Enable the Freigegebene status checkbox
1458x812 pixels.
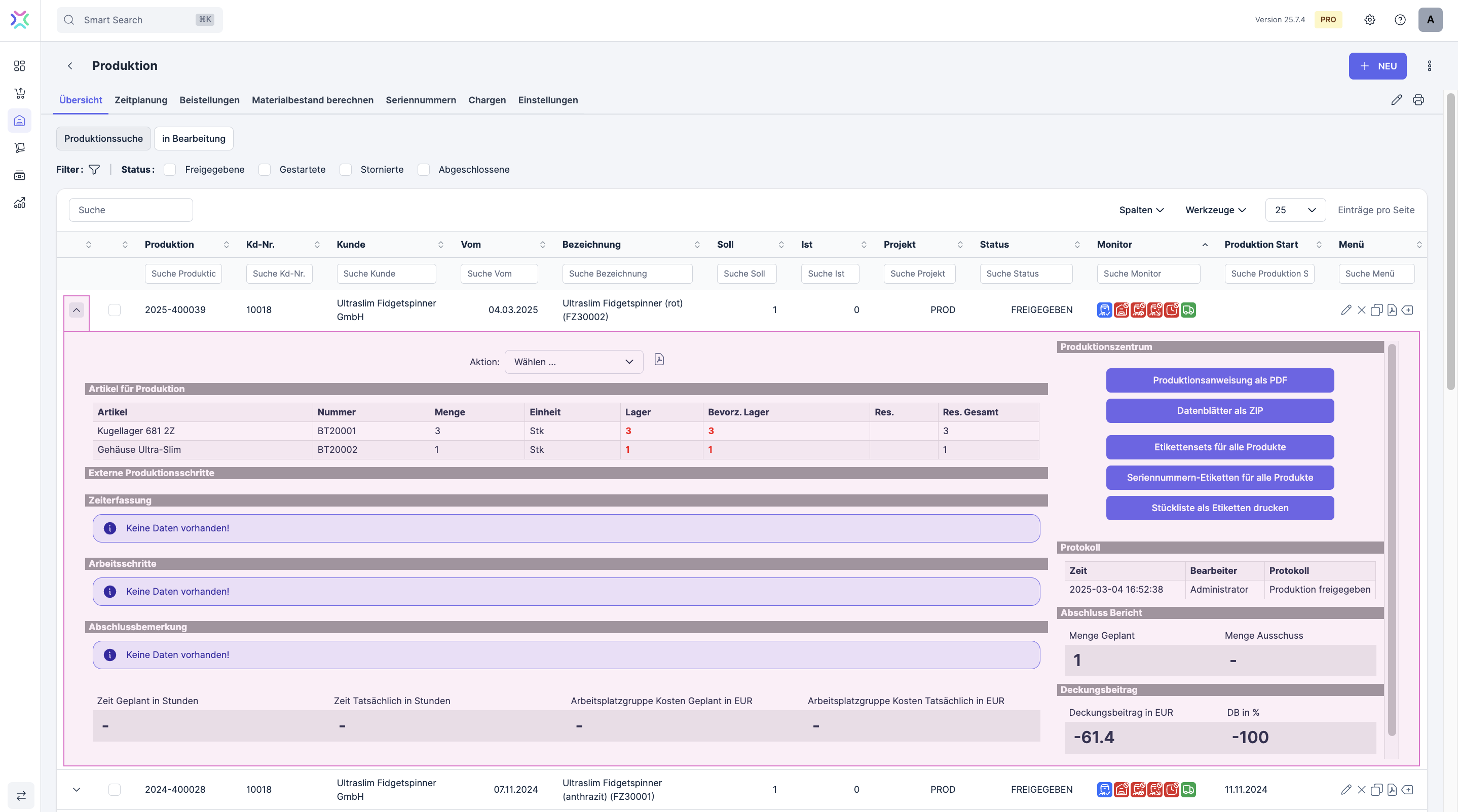click(x=170, y=170)
